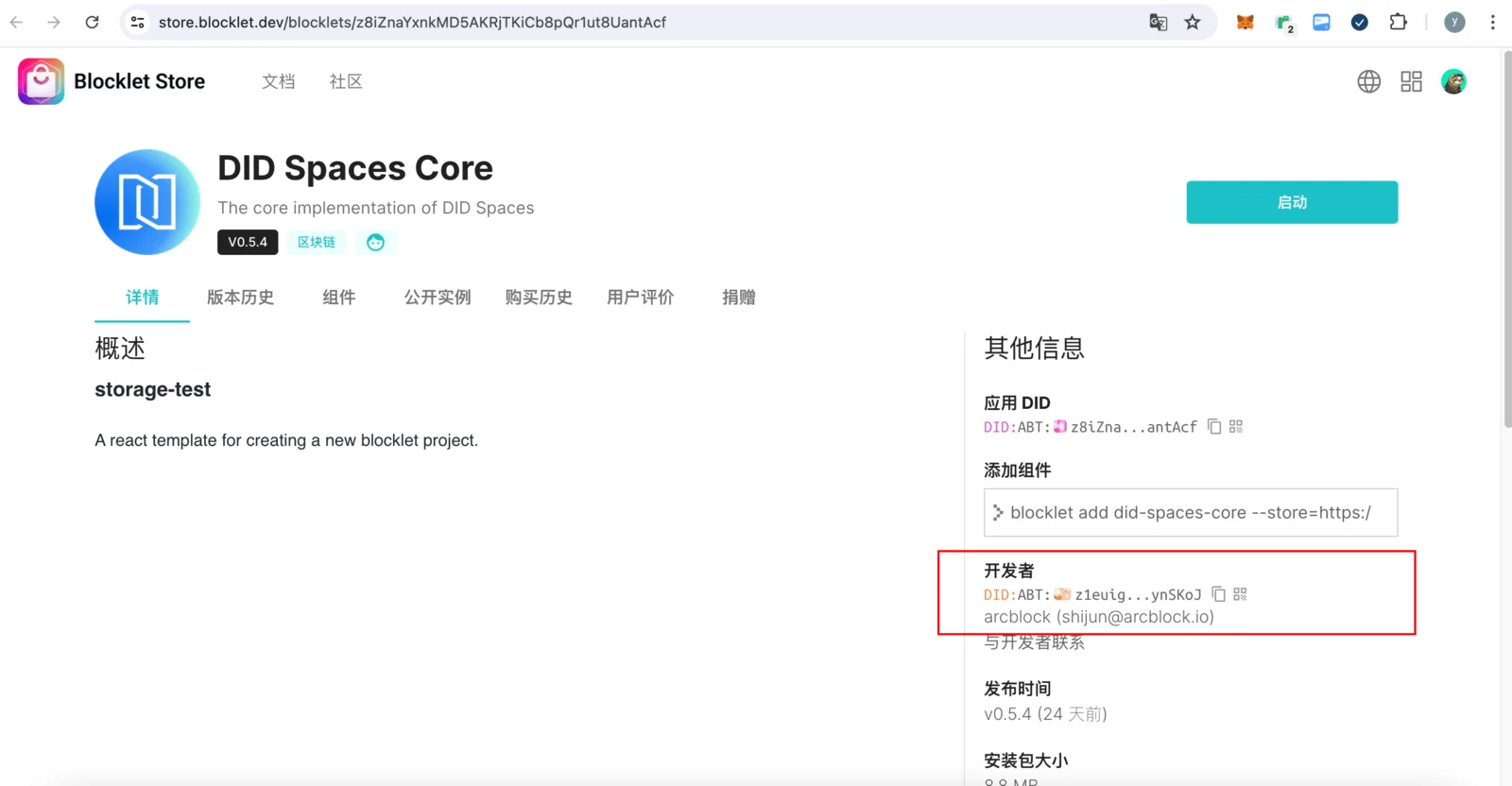Viewport: 1512px width, 786px height.
Task: Show QR code for 应用 DID
Action: [1236, 427]
